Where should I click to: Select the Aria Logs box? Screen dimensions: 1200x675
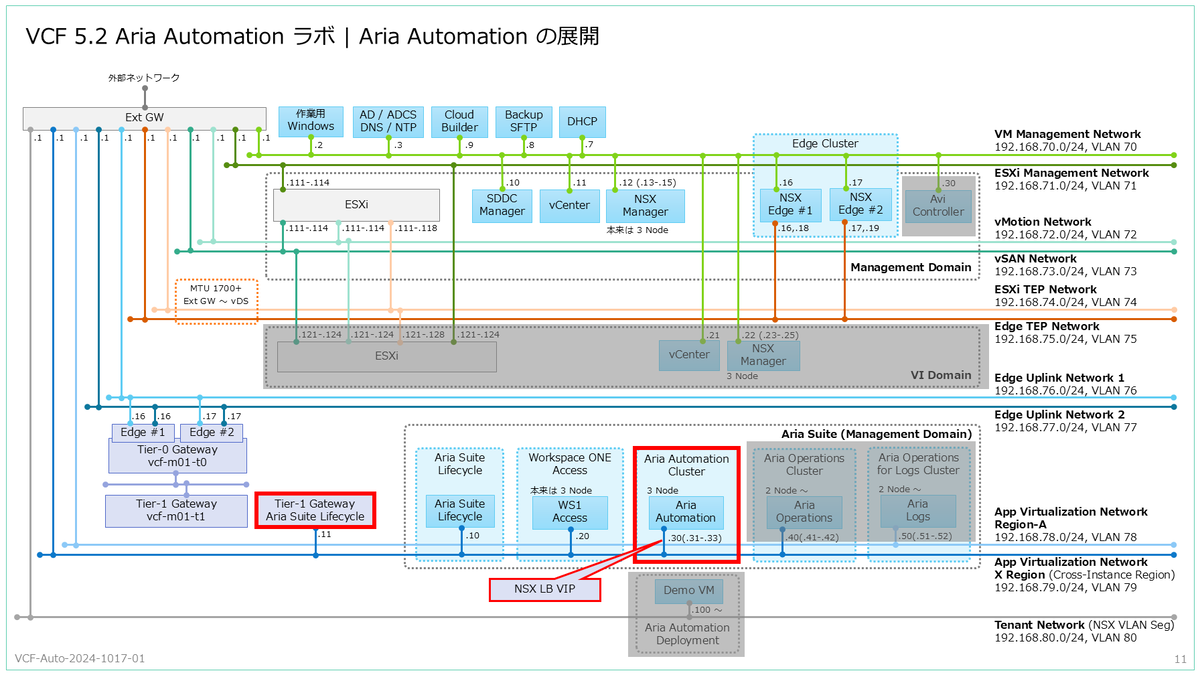coord(918,511)
